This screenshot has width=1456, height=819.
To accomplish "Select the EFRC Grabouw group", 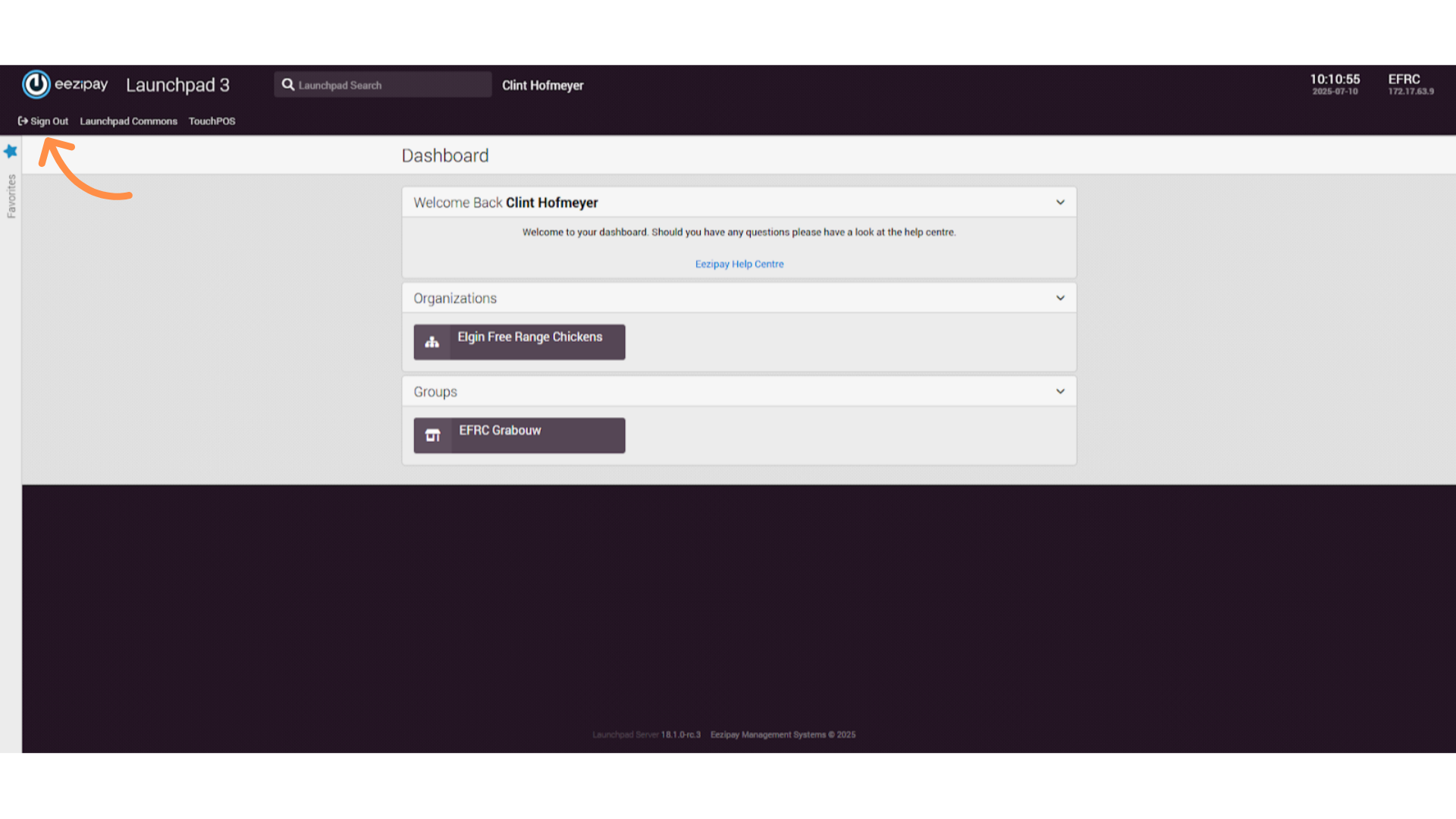I will tap(519, 435).
